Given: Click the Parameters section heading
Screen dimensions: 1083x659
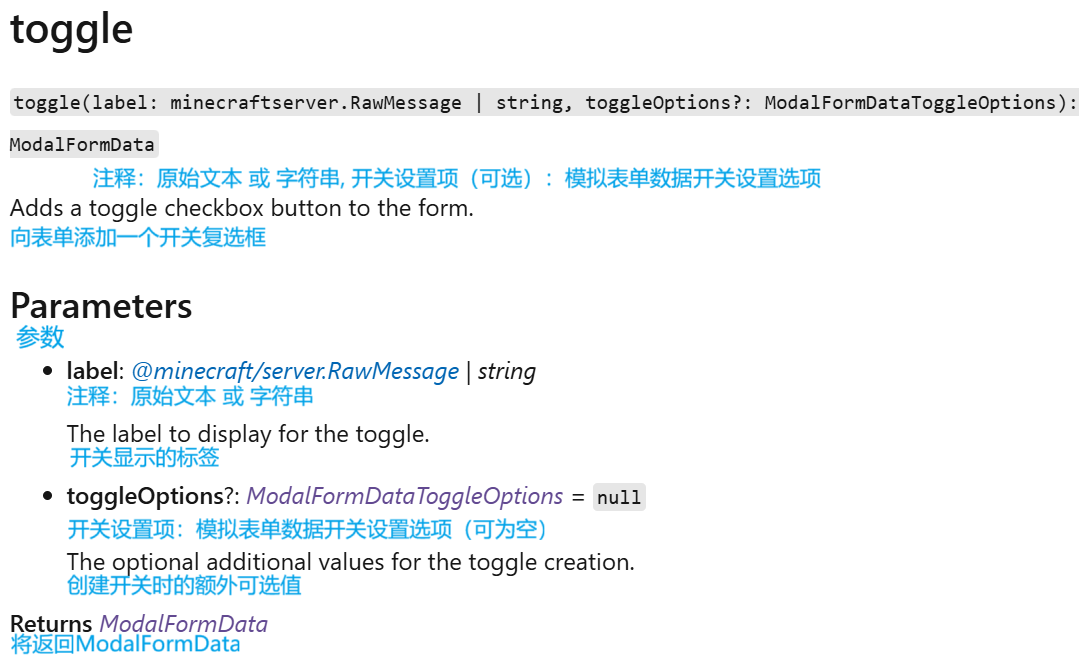Looking at the screenshot, I should point(101,306).
